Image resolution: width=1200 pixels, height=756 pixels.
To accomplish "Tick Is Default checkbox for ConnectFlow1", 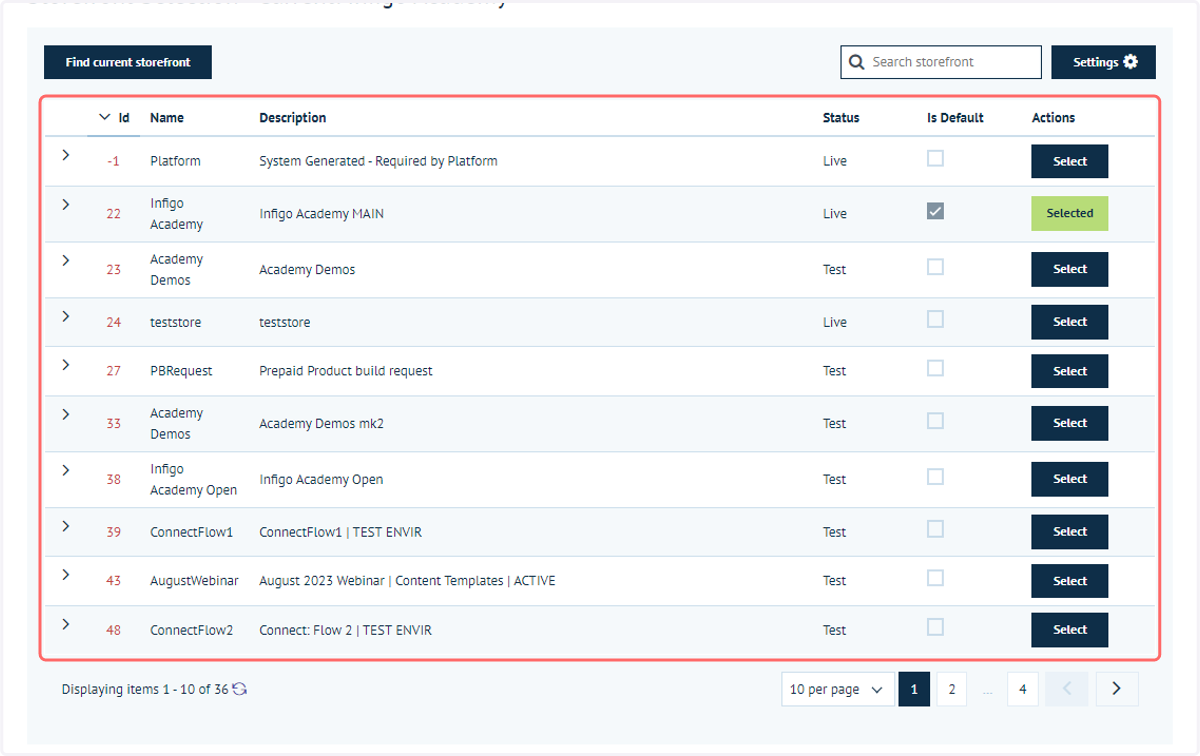I will point(935,529).
